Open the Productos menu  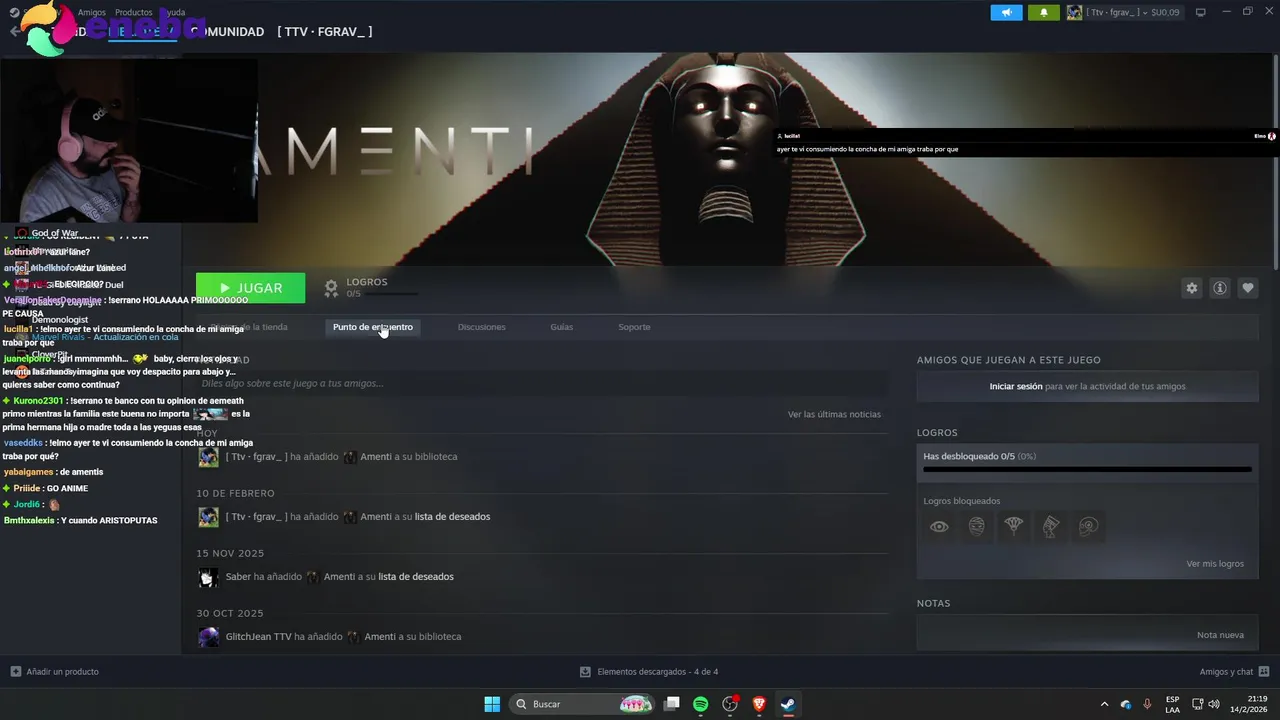pyautogui.click(x=134, y=12)
